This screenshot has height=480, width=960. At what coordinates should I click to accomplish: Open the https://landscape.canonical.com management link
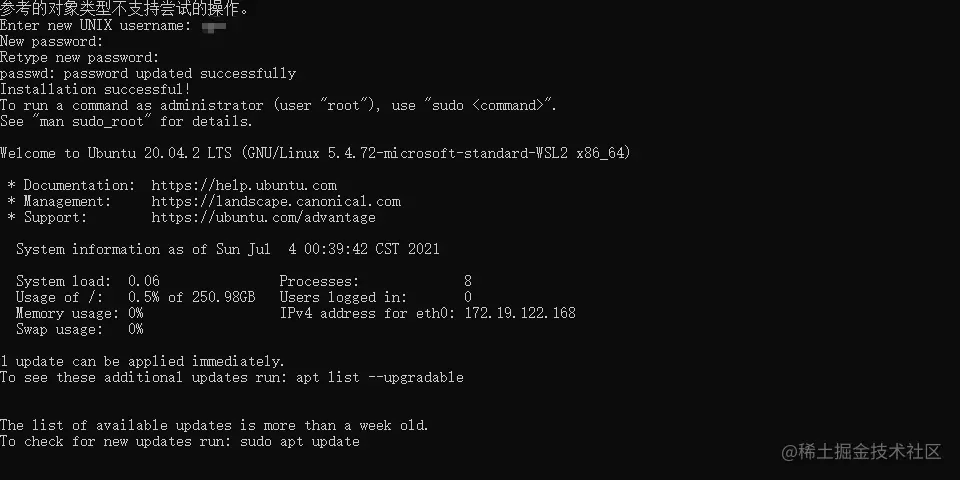point(276,201)
